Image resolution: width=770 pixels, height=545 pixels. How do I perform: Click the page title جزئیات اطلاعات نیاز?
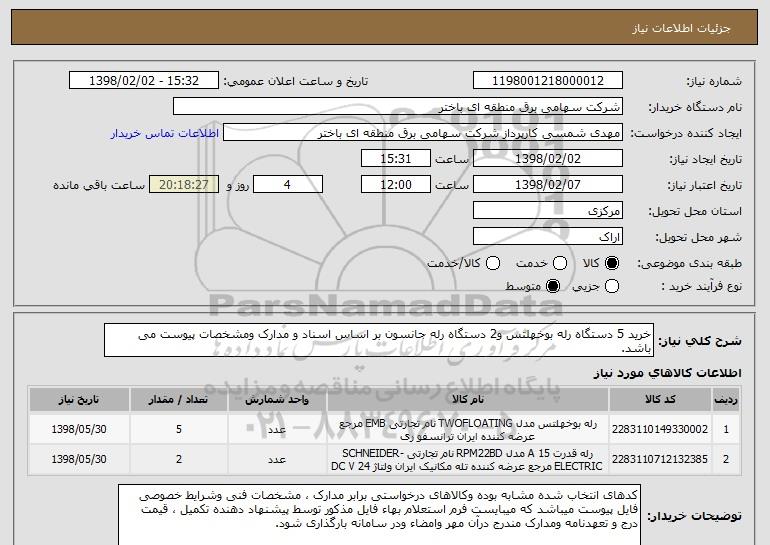click(x=682, y=28)
